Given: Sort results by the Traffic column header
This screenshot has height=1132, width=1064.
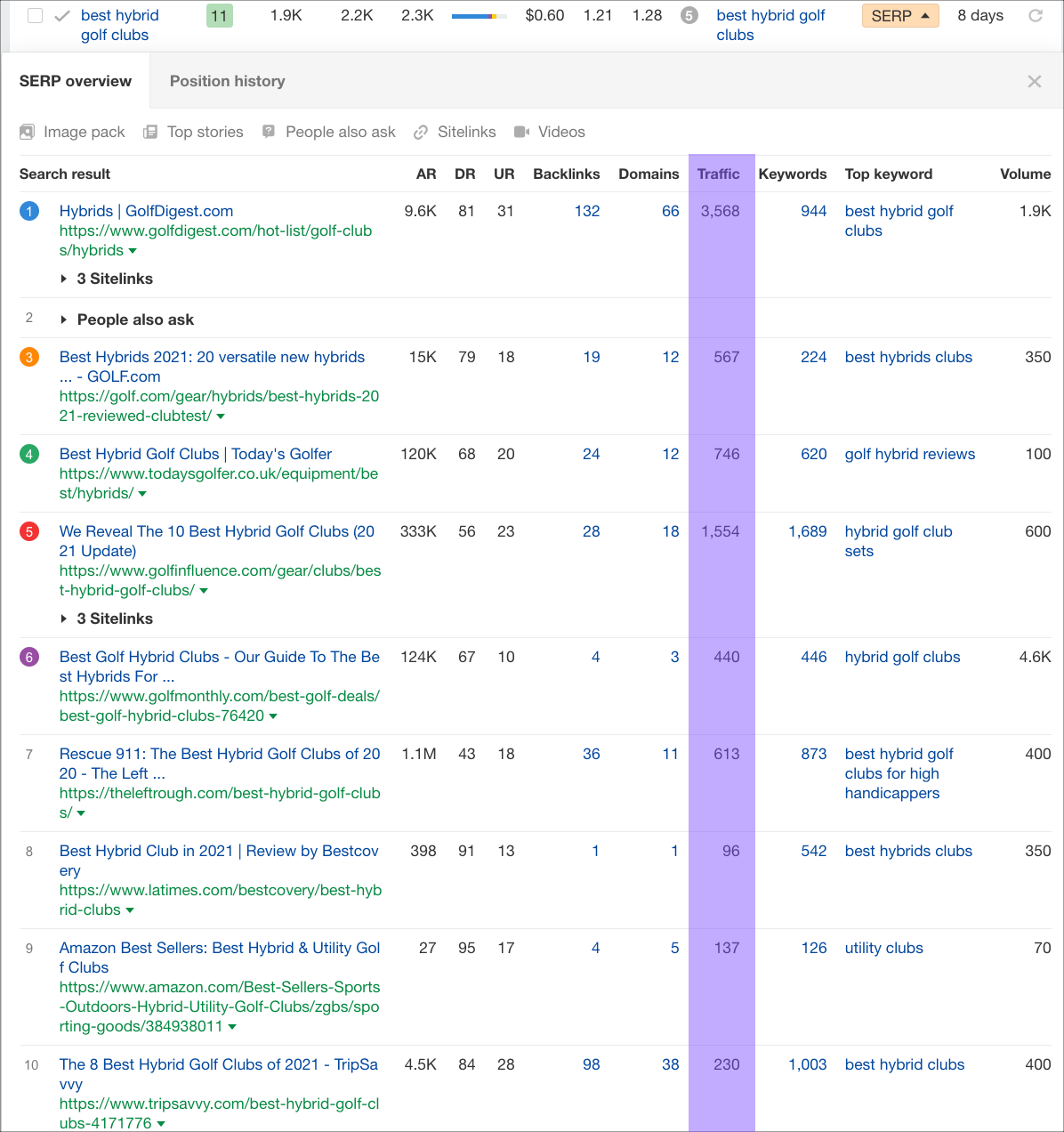Looking at the screenshot, I should pyautogui.click(x=718, y=174).
